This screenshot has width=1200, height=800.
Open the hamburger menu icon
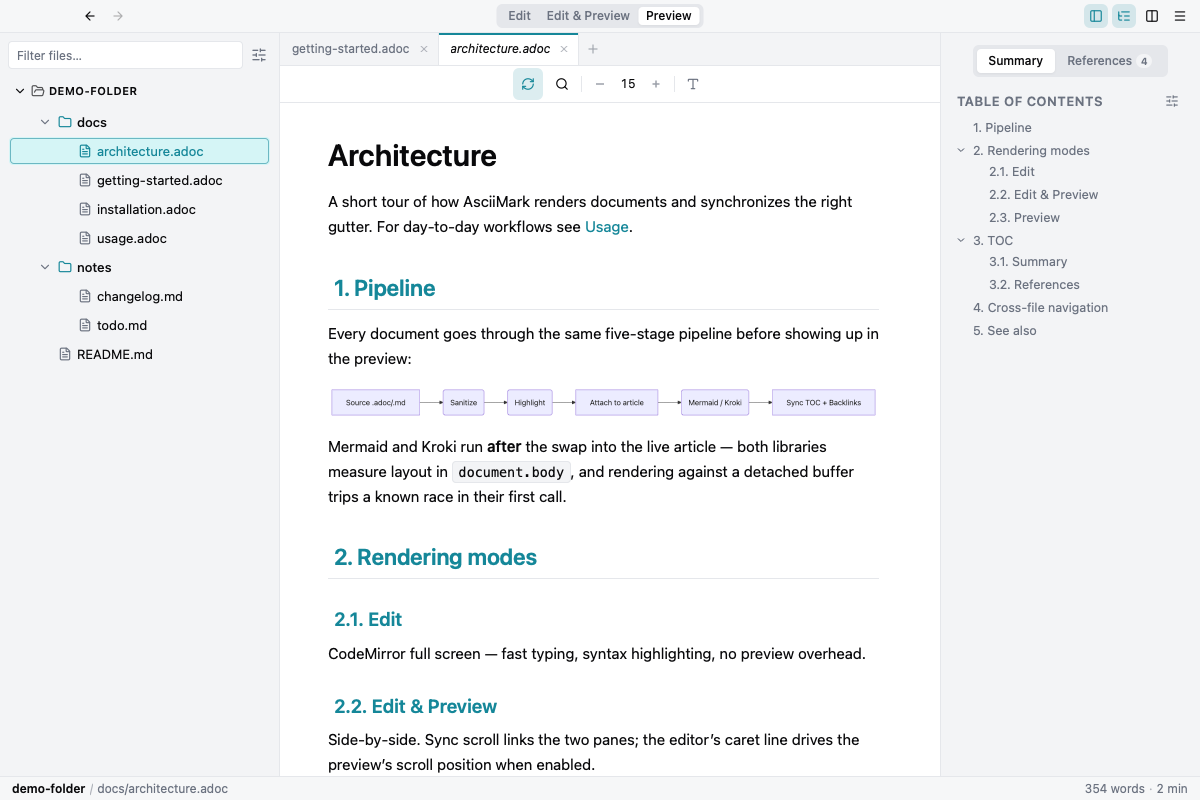tap(1180, 16)
